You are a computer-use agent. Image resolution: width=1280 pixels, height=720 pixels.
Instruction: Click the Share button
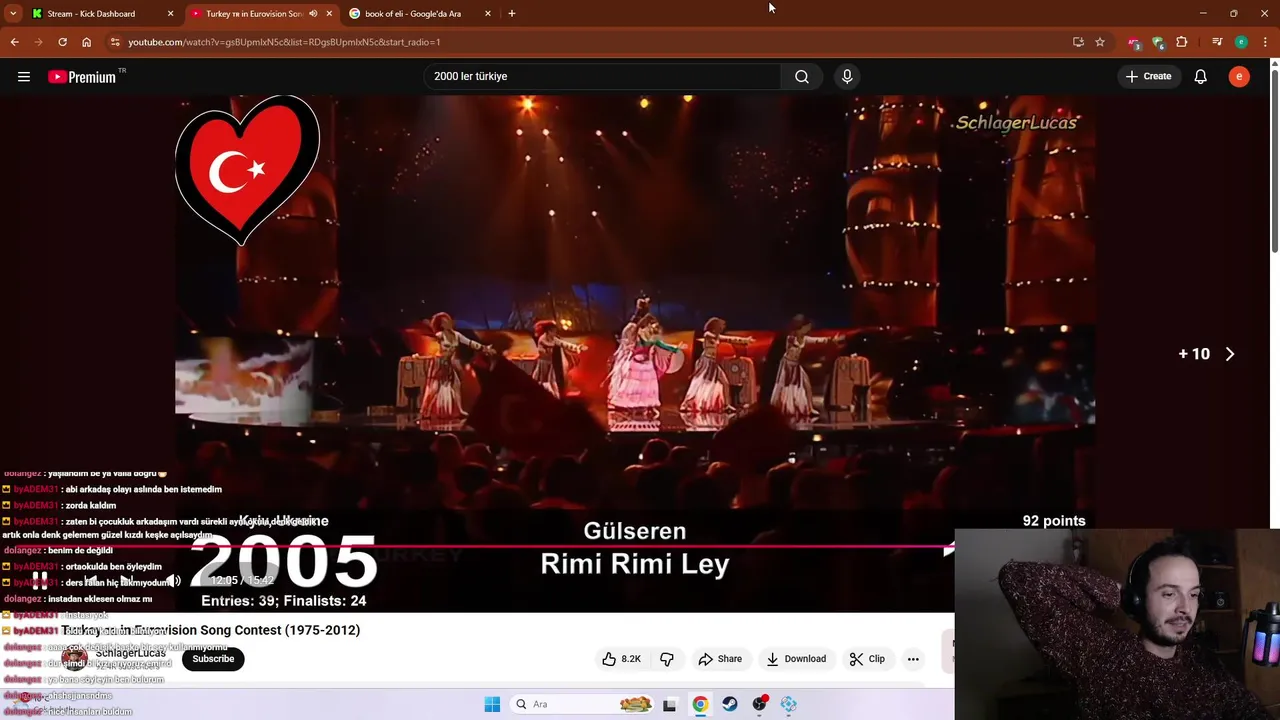click(720, 659)
